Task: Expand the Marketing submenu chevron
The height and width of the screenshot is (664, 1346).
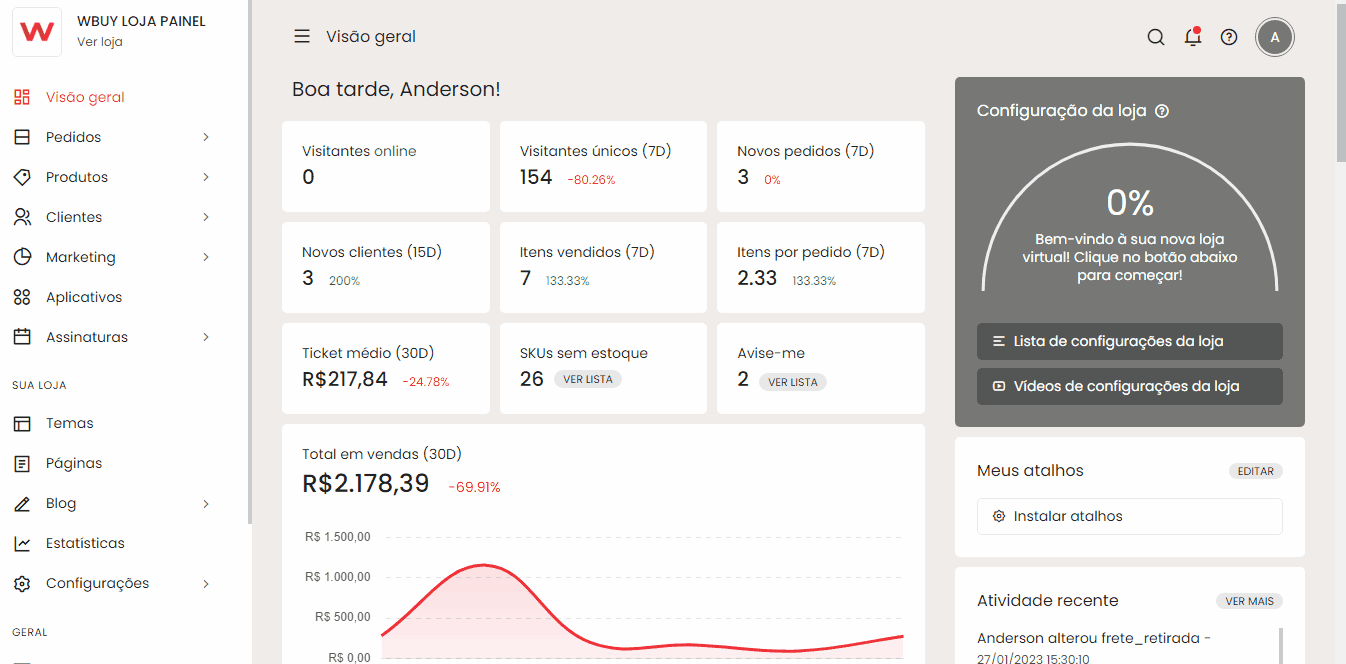Action: pyautogui.click(x=206, y=257)
